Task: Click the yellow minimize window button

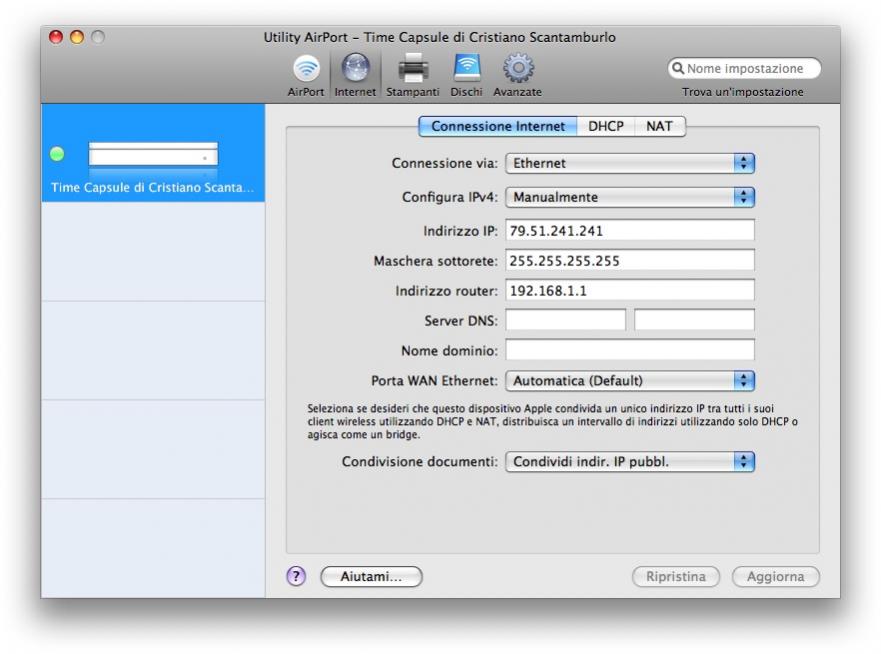Action: [77, 37]
